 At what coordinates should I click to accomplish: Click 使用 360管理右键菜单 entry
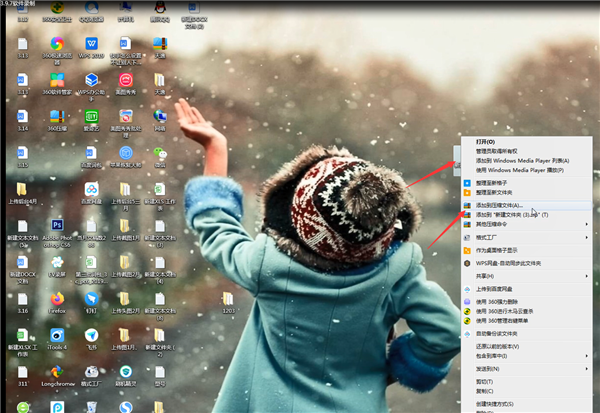point(527,321)
